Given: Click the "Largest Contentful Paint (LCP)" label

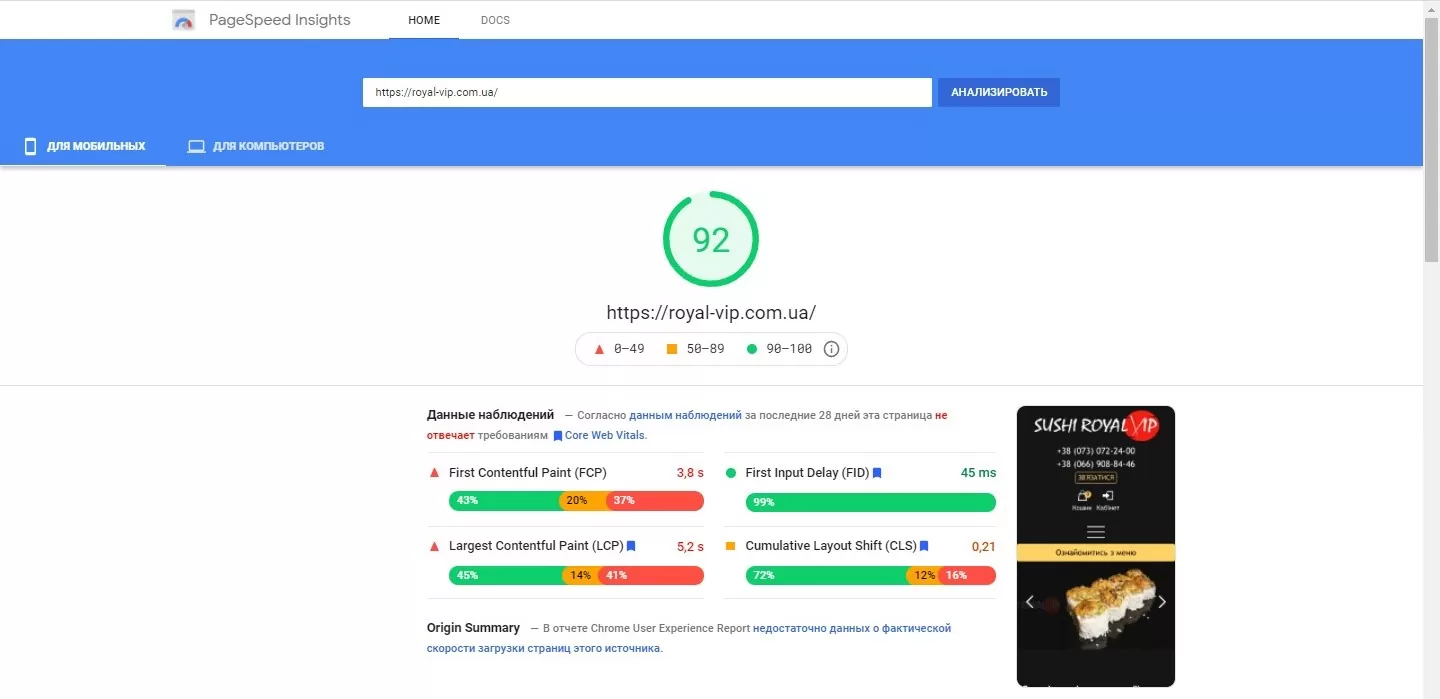Looking at the screenshot, I should pos(536,546).
